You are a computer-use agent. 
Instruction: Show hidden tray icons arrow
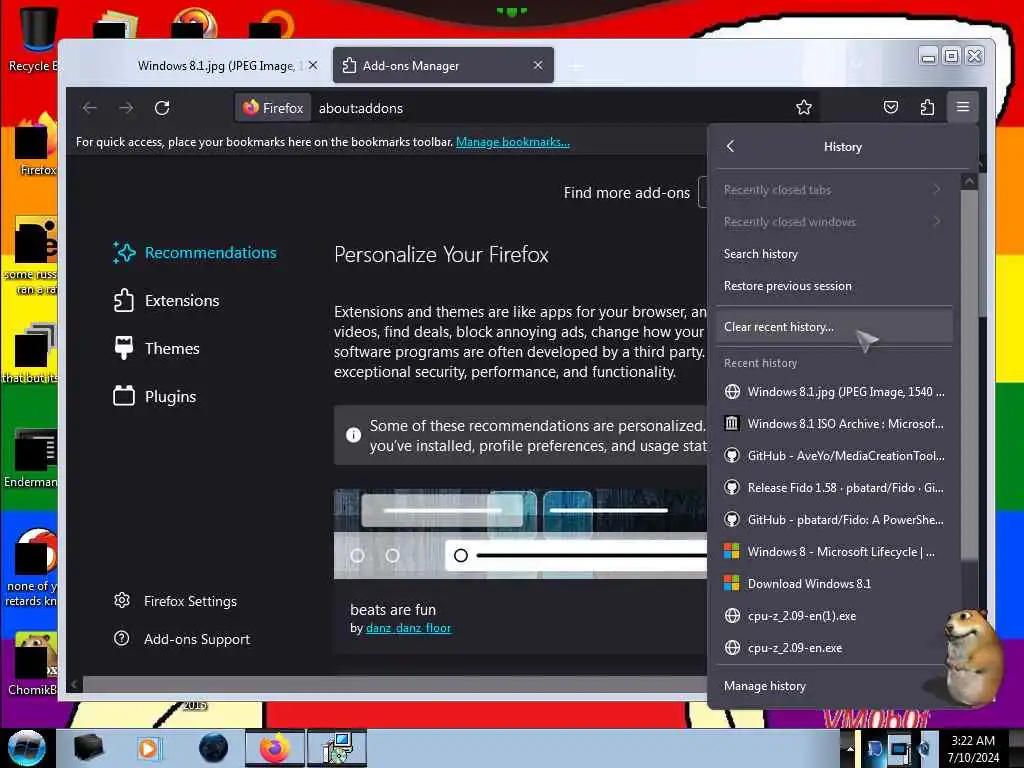850,748
